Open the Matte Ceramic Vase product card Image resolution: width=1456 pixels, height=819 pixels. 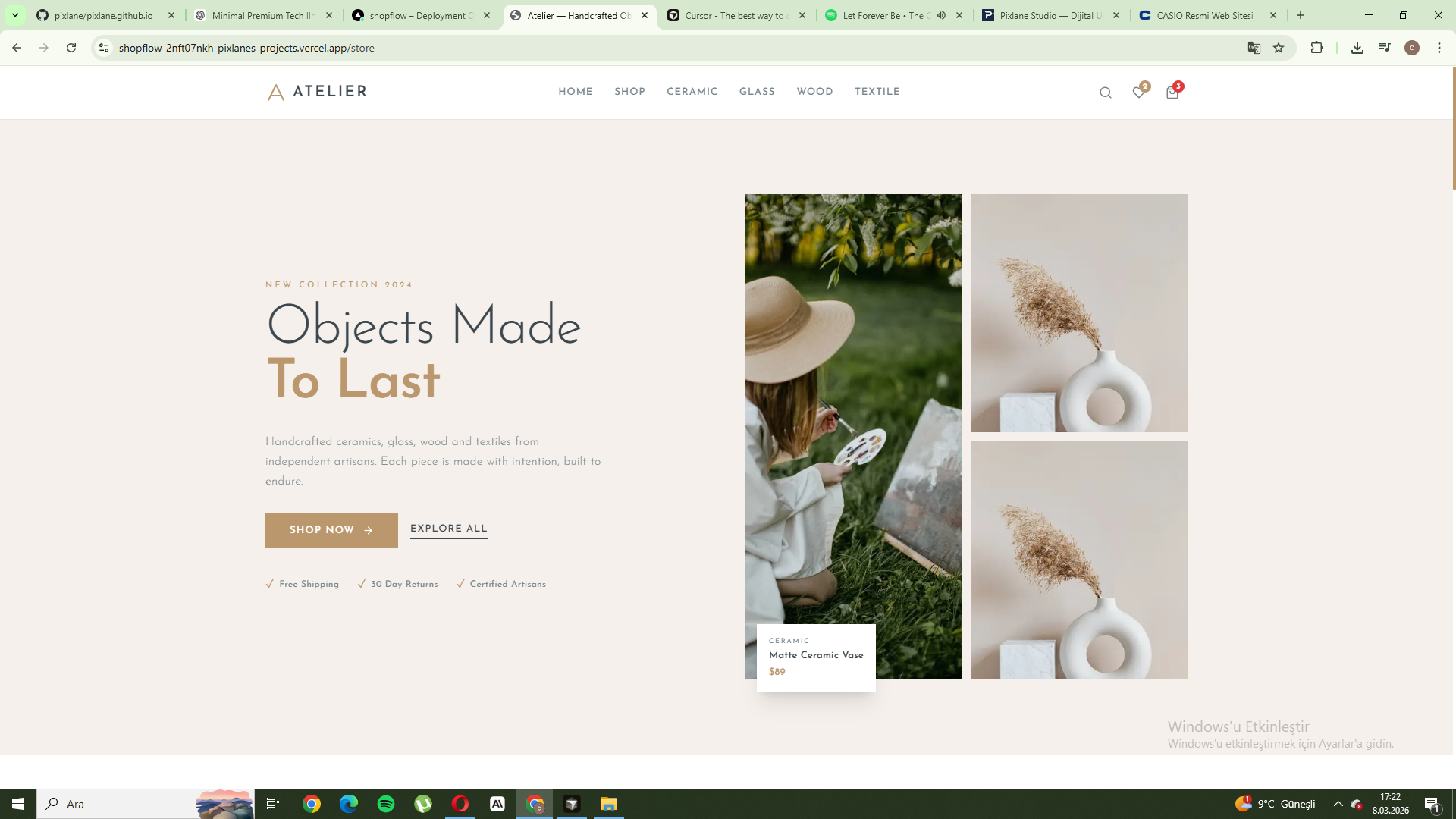tap(815, 657)
